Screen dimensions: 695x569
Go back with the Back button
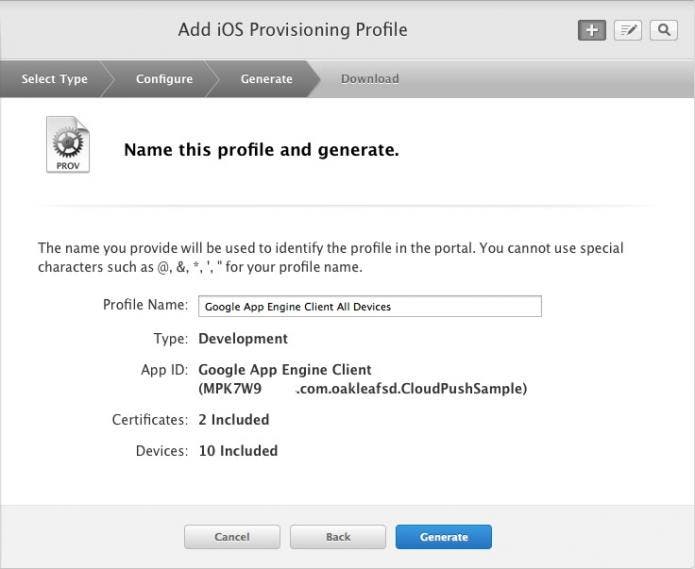(338, 537)
